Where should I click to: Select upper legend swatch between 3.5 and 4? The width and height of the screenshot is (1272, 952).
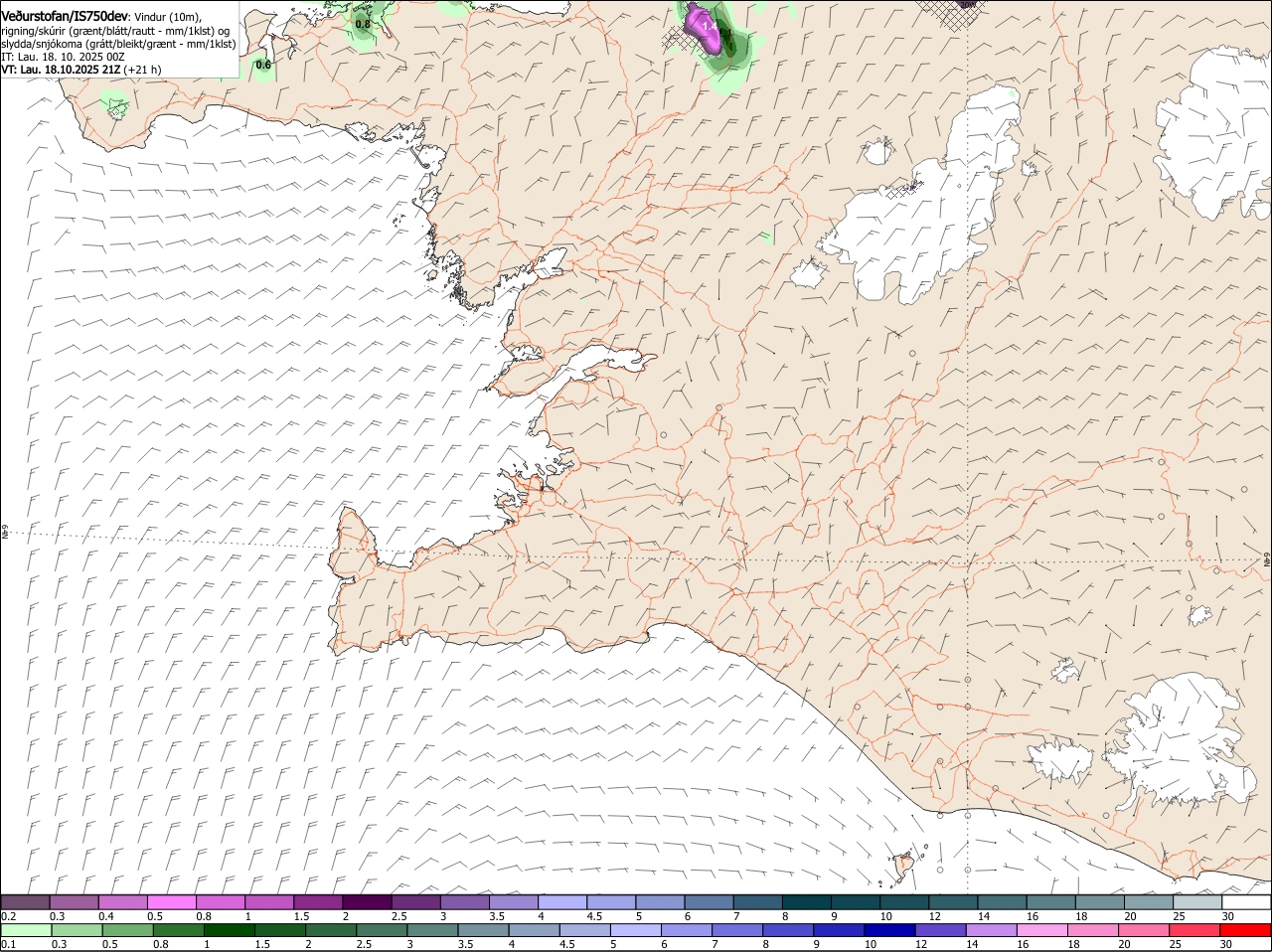pos(513,902)
